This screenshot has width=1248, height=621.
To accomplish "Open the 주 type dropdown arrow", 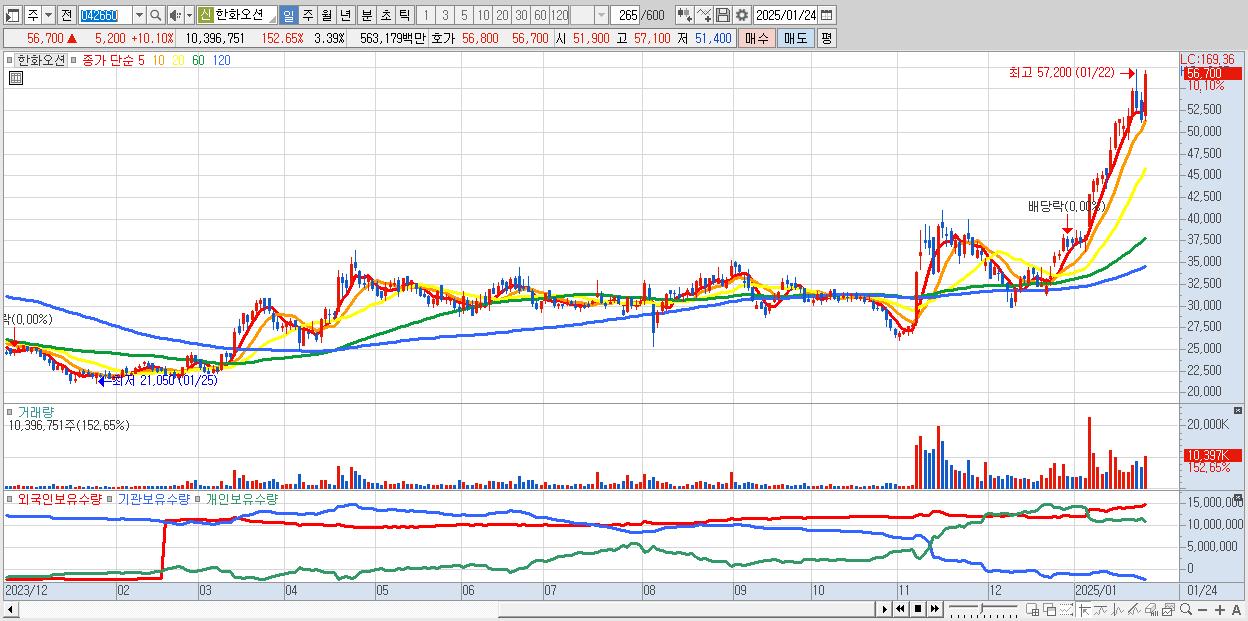I will pyautogui.click(x=48, y=15).
